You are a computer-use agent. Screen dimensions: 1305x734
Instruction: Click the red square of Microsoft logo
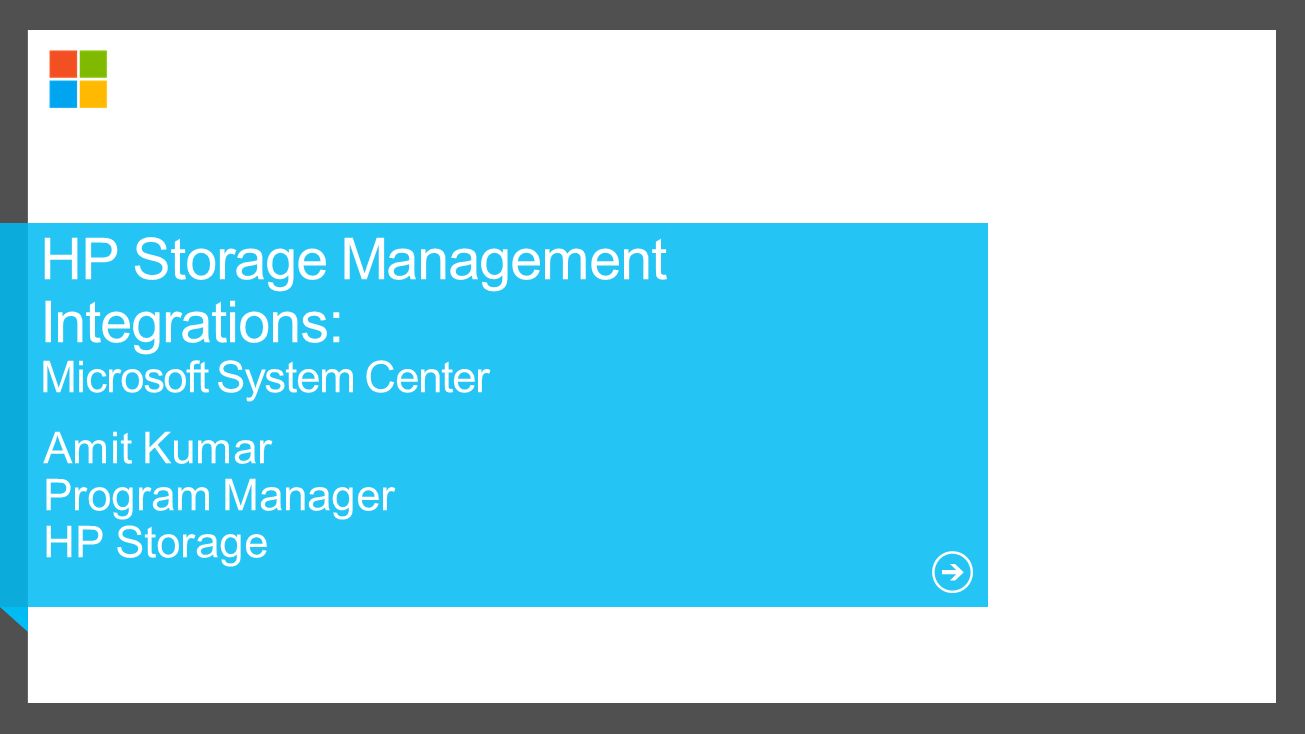[x=63, y=64]
